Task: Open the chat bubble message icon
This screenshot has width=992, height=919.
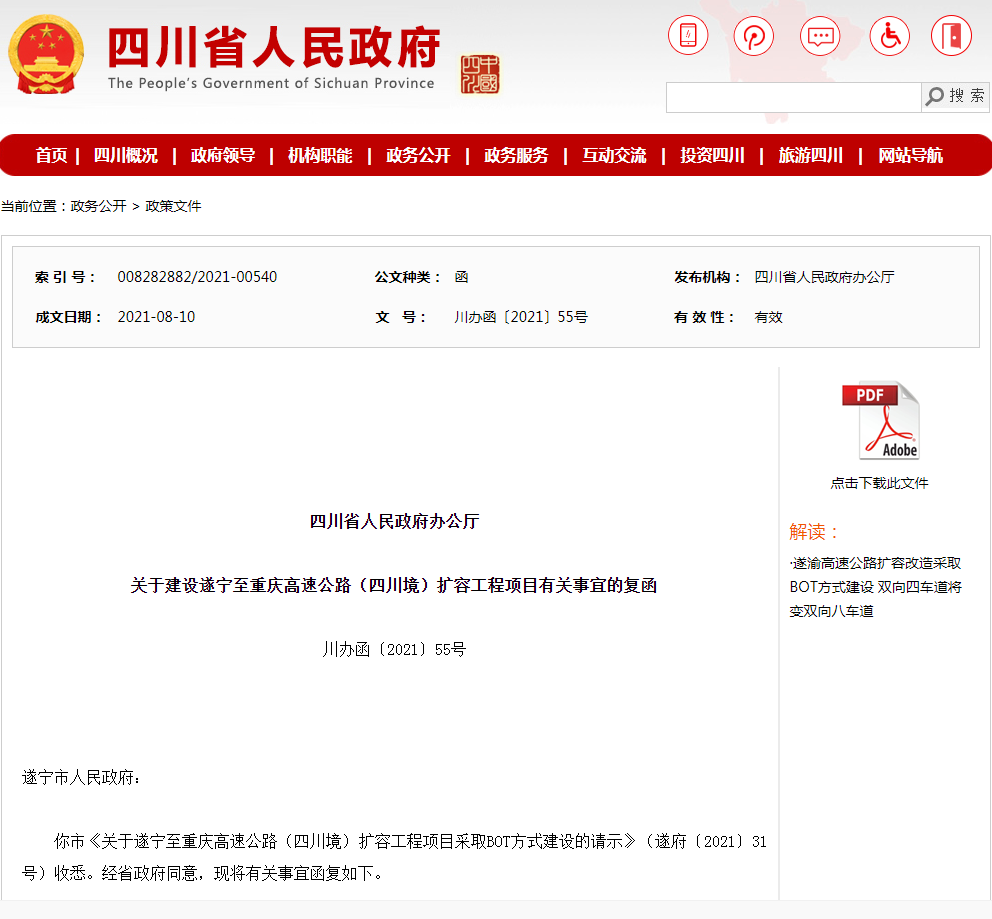Action: [x=820, y=36]
